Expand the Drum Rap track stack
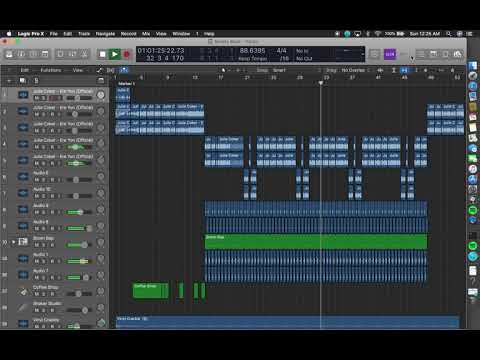This screenshot has width=480, height=360. [x=14, y=242]
